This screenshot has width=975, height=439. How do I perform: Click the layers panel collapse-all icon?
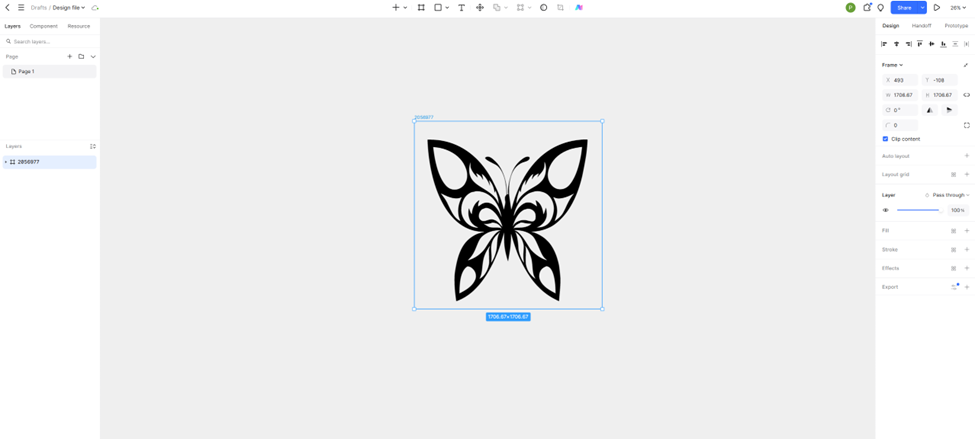click(93, 147)
